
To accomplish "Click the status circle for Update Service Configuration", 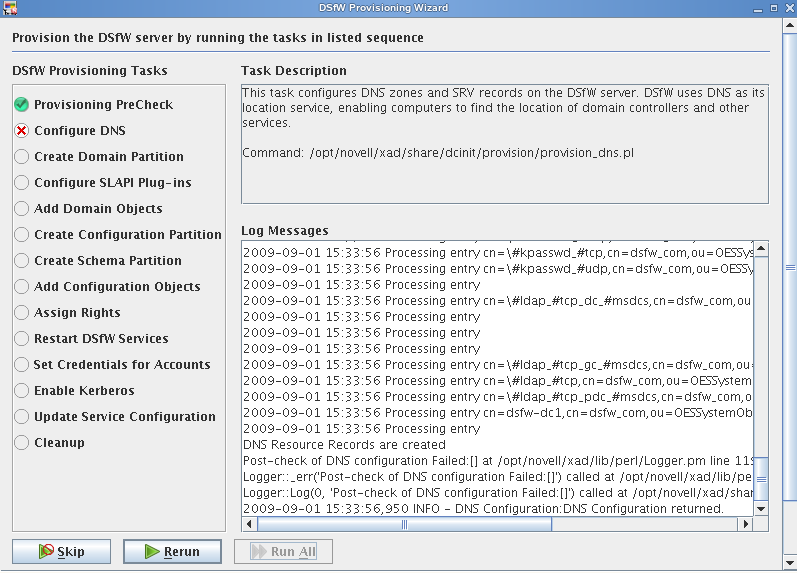I will [x=21, y=416].
